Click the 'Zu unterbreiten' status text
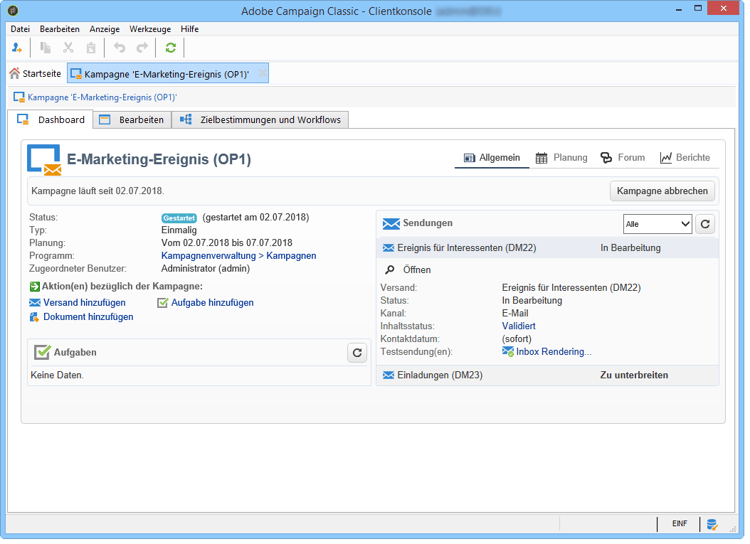 [x=634, y=376]
